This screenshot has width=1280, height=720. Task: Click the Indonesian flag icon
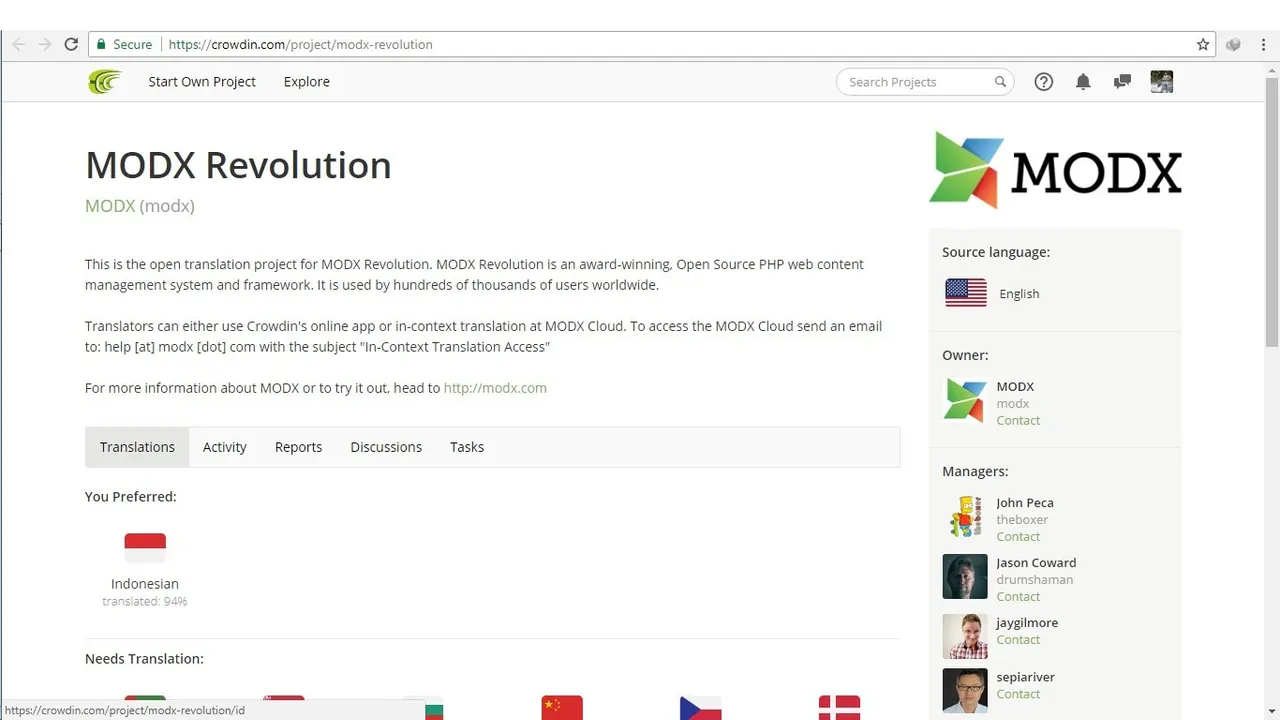(x=145, y=548)
